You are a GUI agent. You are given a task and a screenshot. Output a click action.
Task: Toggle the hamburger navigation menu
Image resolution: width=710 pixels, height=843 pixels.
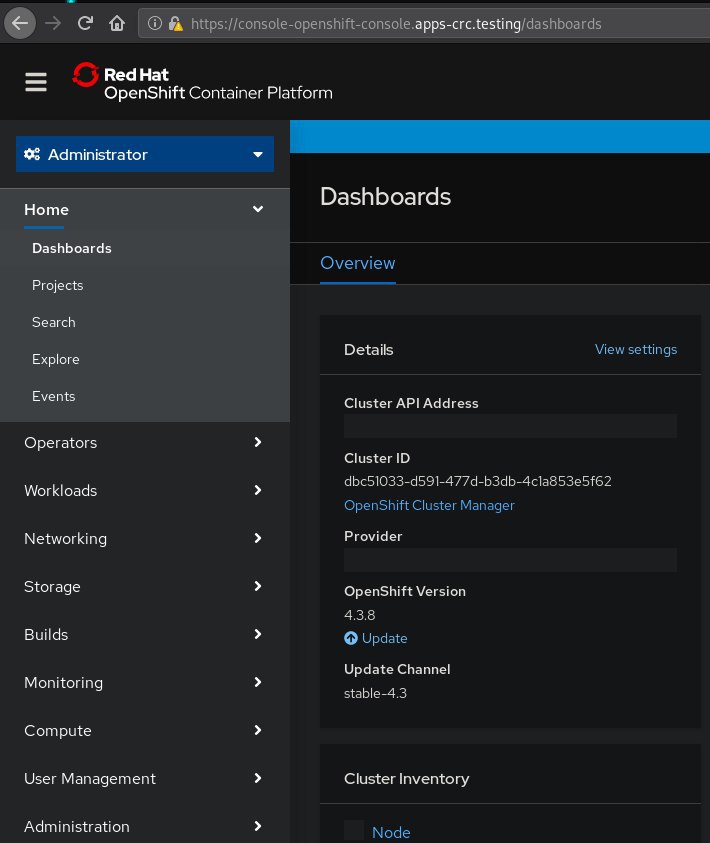click(x=36, y=82)
